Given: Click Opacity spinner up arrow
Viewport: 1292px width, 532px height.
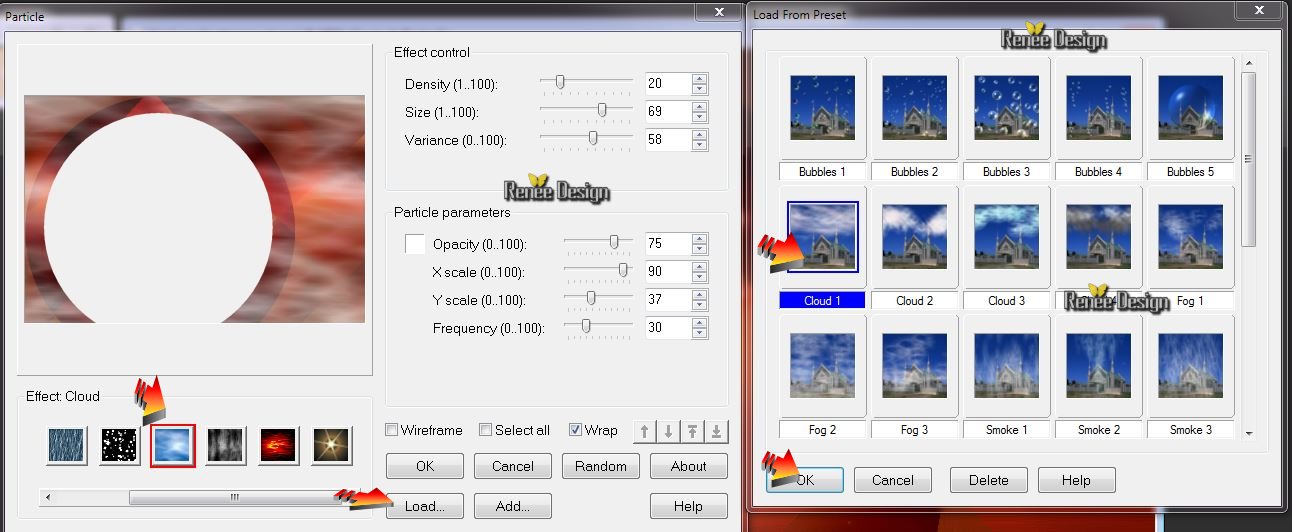Looking at the screenshot, I should point(700,239).
